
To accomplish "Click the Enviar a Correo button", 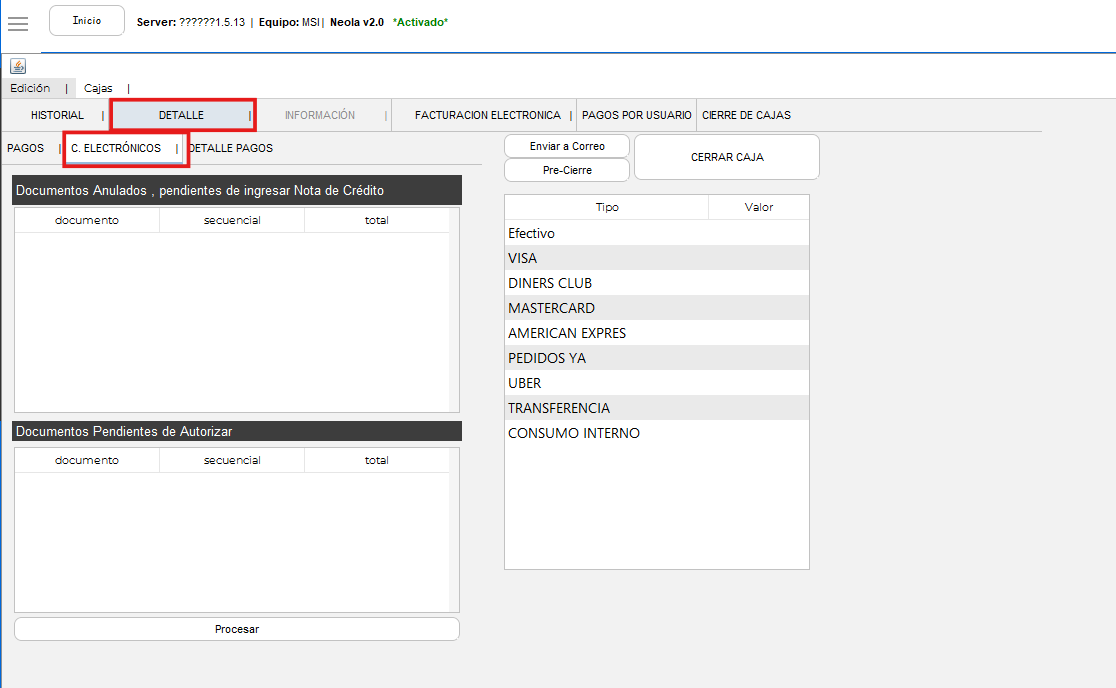I will pyautogui.click(x=567, y=146).
